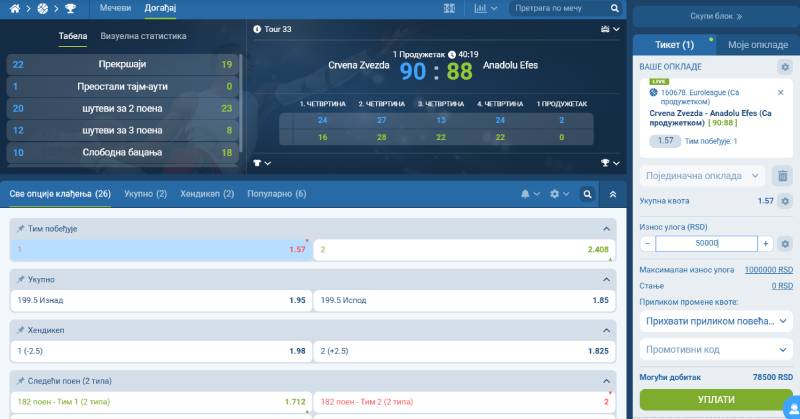The width and height of the screenshot is (800, 419).
Task: Select 182 поен - Тим 1 odds
Action: click(161, 402)
